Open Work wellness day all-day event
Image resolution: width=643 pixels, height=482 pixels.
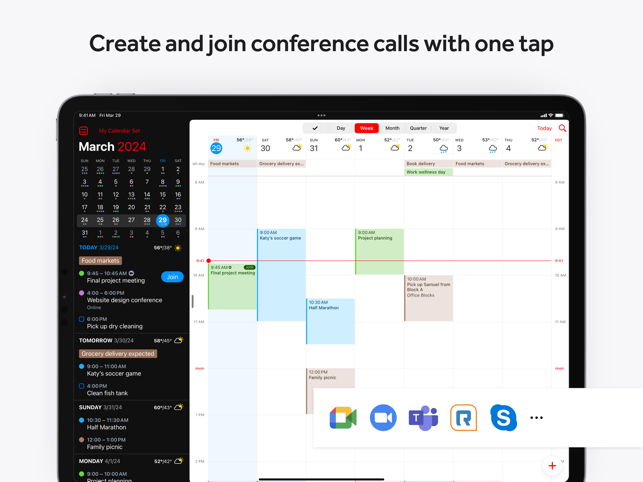click(429, 172)
